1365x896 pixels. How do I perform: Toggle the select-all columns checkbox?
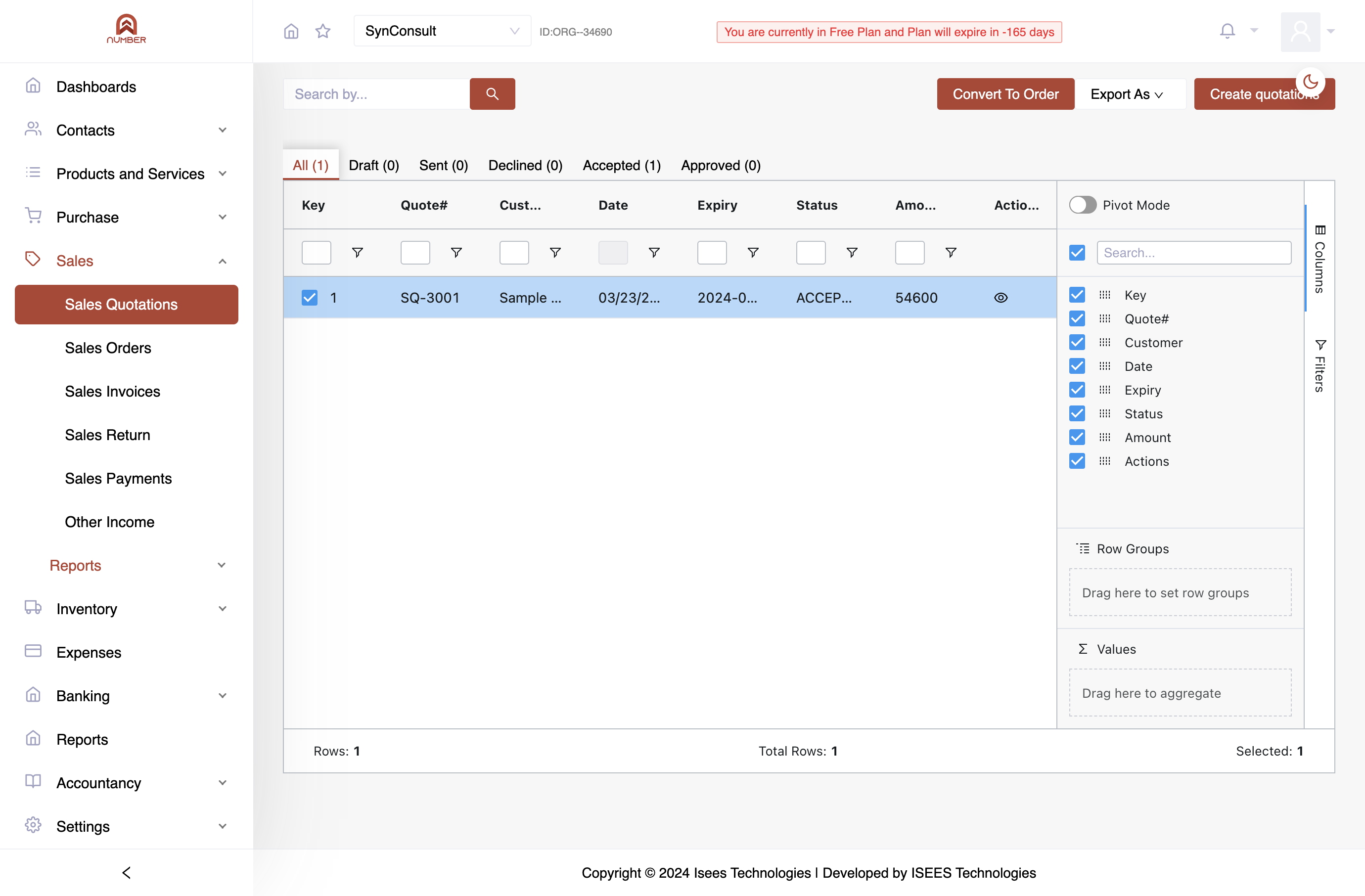click(x=1077, y=252)
